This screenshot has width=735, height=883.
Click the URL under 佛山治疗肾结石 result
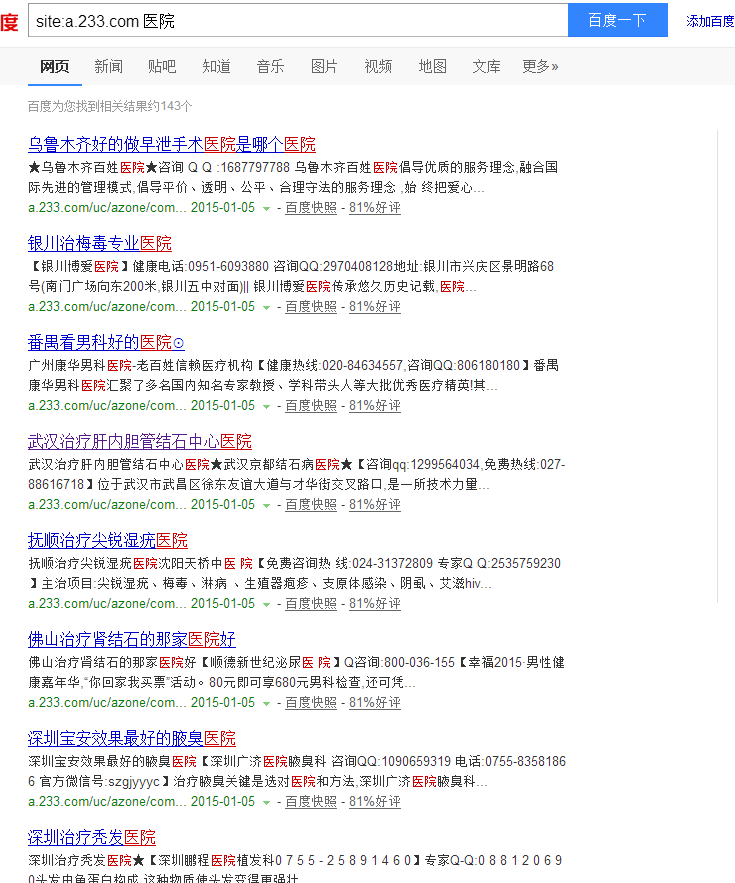[107, 703]
